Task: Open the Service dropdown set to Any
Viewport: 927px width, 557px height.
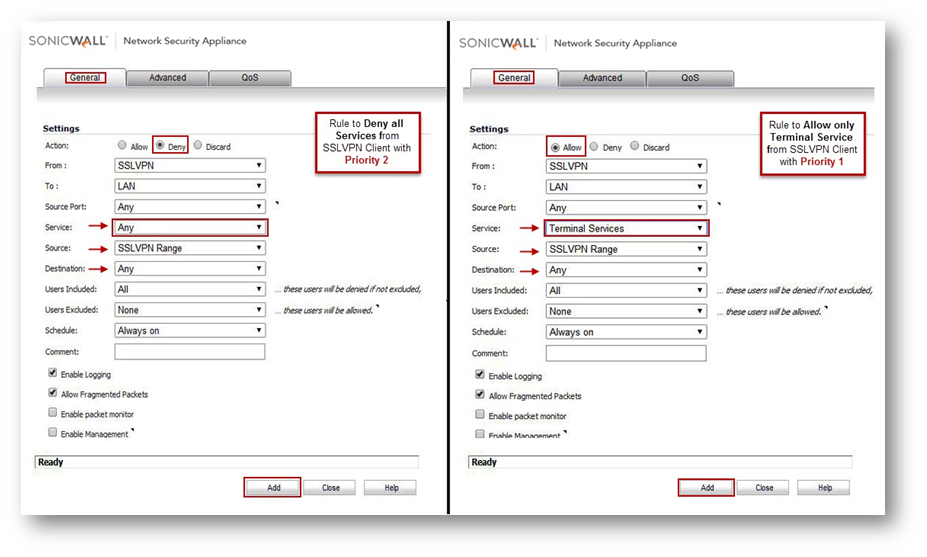Action: [x=190, y=227]
